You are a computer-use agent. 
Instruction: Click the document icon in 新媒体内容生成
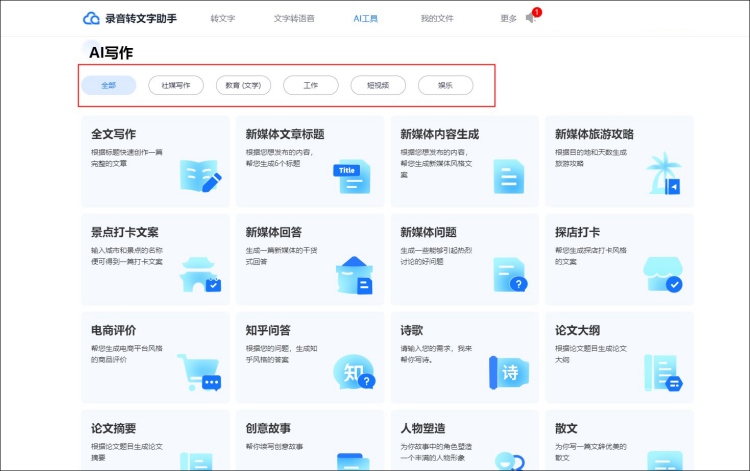(508, 176)
